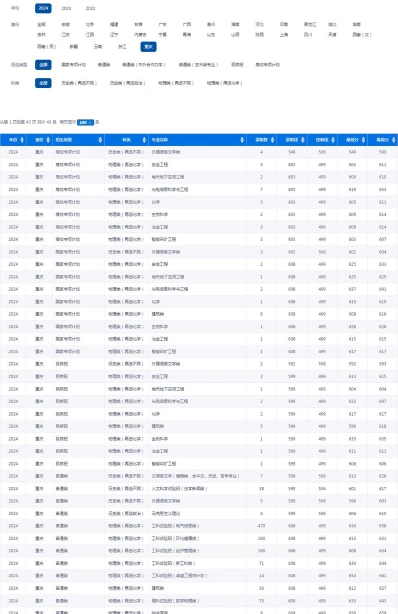The height and width of the screenshot is (614, 398).
Task: Choose 全部 in the province filter row
Action: pos(42,24)
